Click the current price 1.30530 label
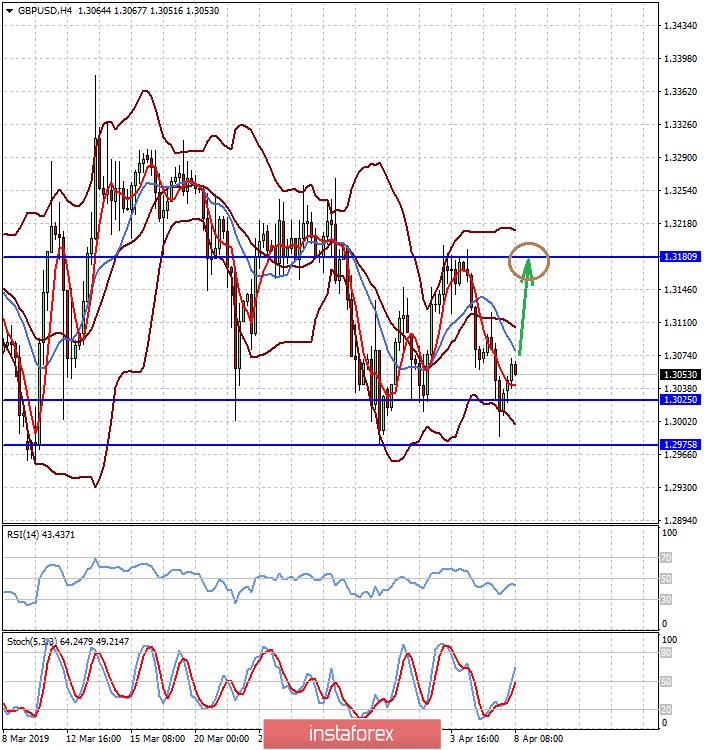This screenshot has width=704, height=750. point(680,375)
